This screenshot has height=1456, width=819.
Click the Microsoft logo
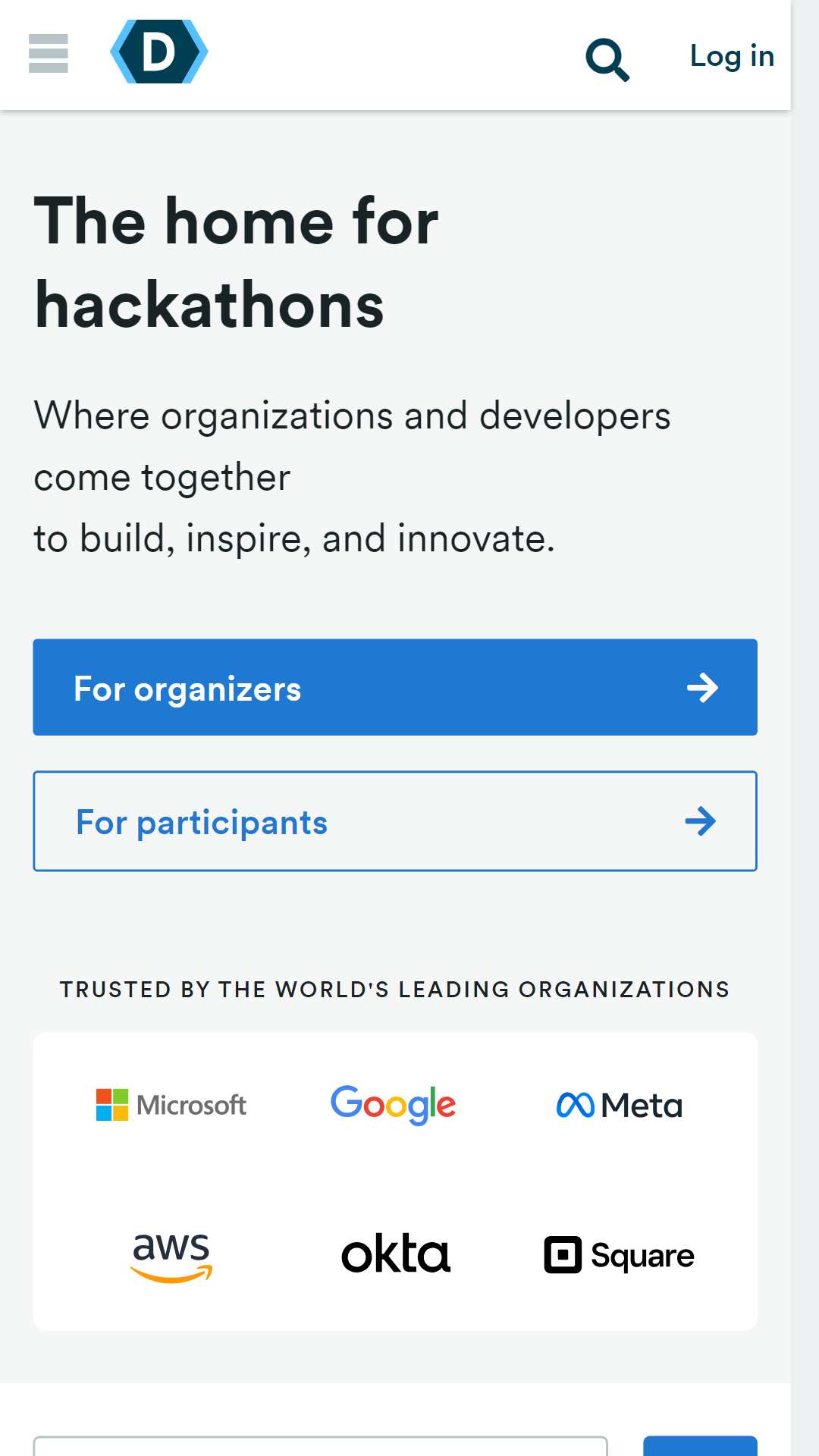(x=171, y=1105)
